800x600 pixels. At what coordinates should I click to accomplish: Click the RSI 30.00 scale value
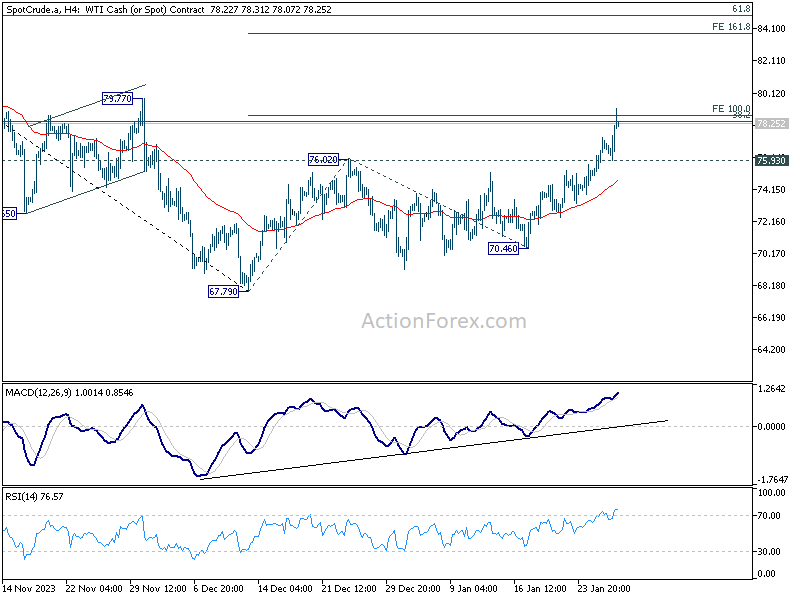(769, 552)
